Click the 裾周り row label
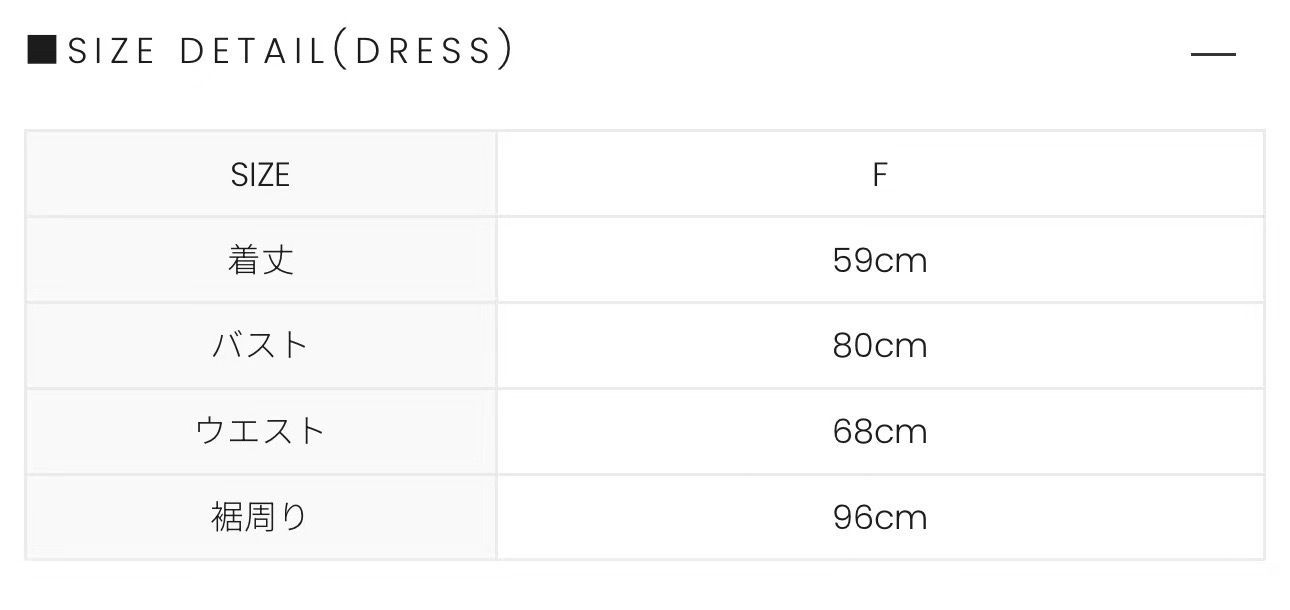The height and width of the screenshot is (610, 1290). coord(261,517)
